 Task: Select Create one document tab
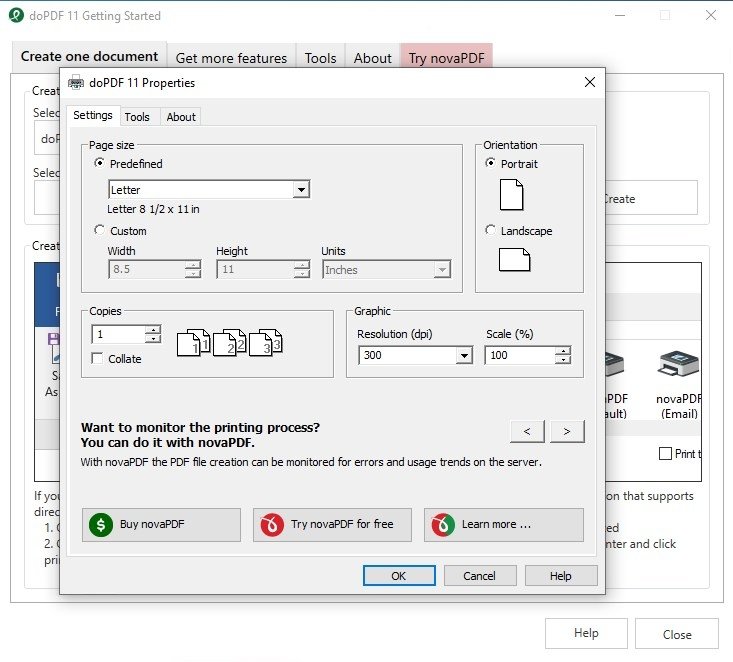pyautogui.click(x=89, y=56)
